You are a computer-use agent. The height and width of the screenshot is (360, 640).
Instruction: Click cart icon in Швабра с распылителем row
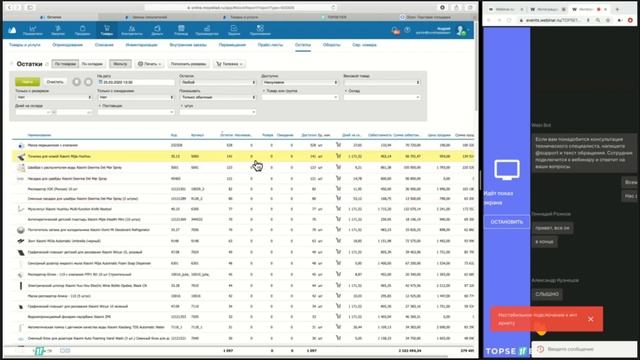[x=338, y=167]
